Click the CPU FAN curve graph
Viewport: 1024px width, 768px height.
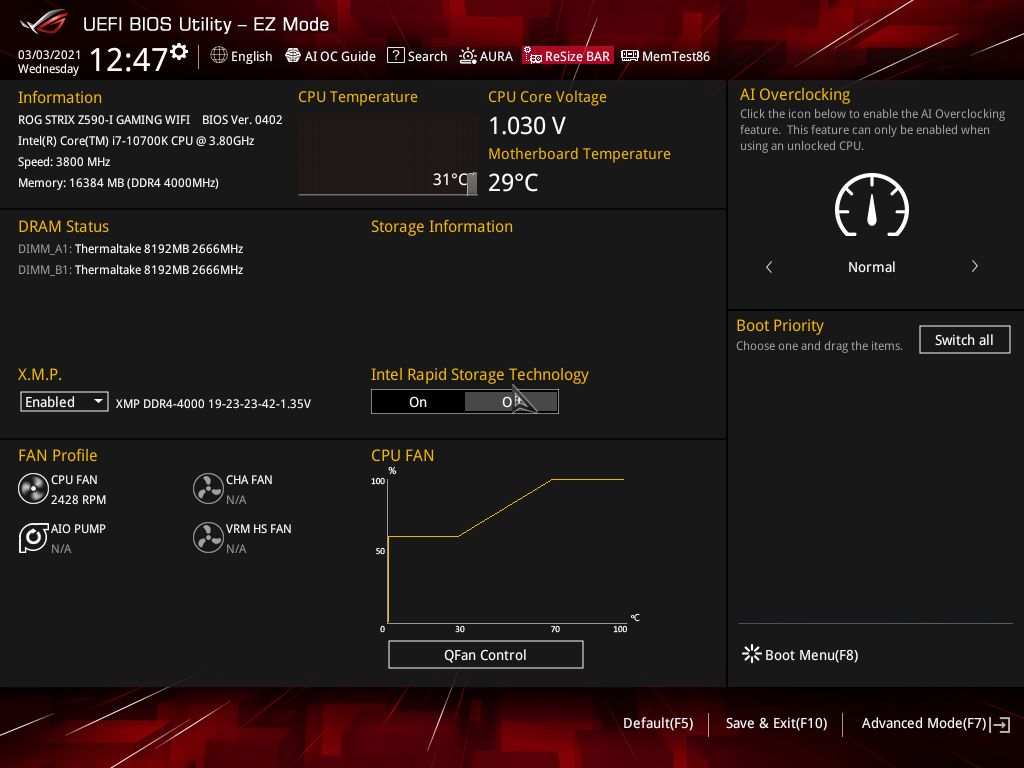[506, 551]
